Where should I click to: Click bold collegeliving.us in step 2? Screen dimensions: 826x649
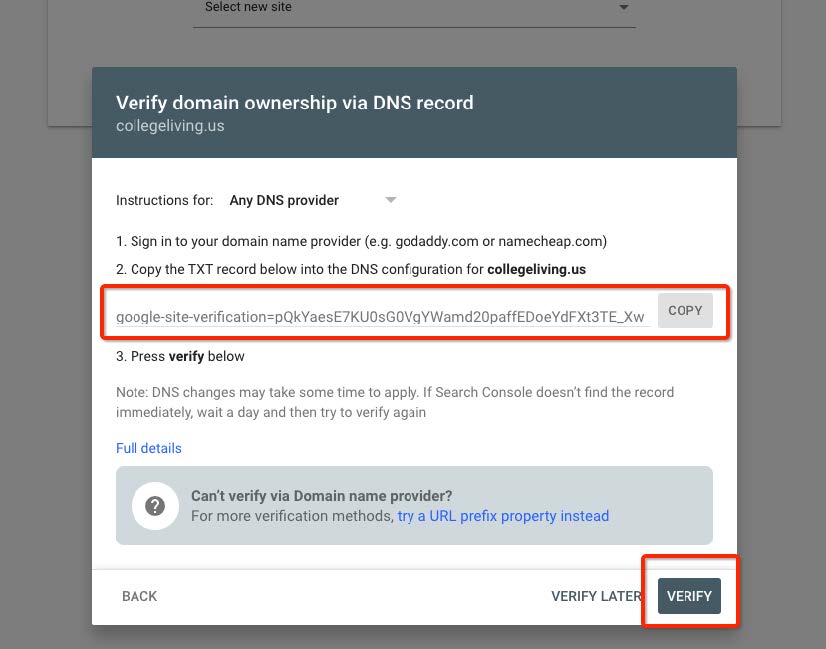tap(536, 269)
